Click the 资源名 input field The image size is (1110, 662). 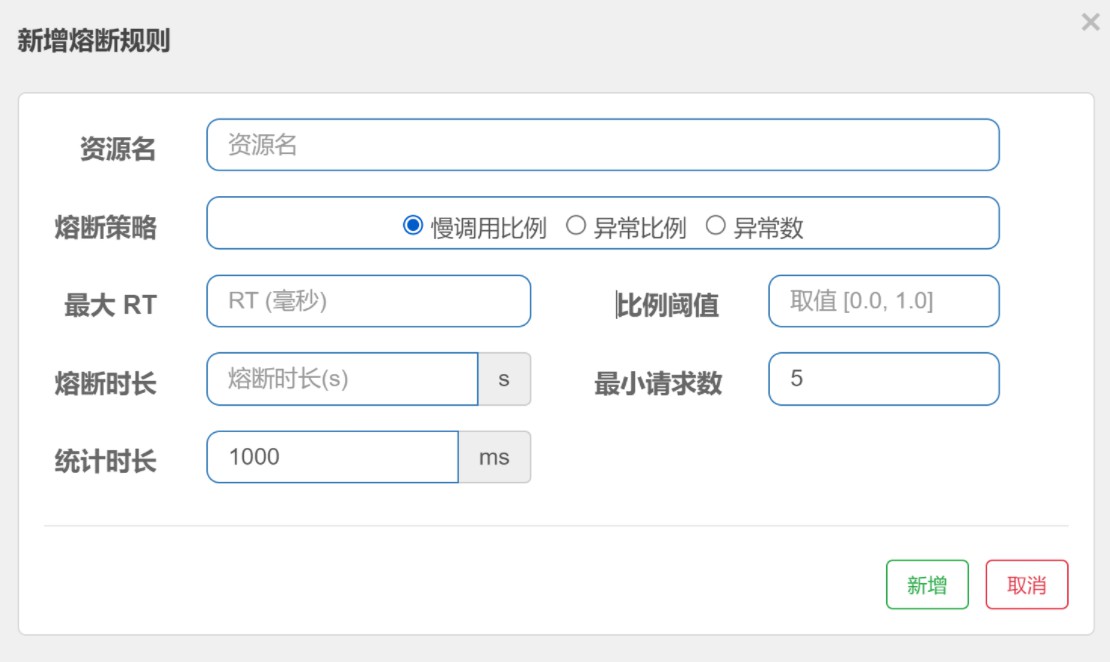pyautogui.click(x=602, y=145)
